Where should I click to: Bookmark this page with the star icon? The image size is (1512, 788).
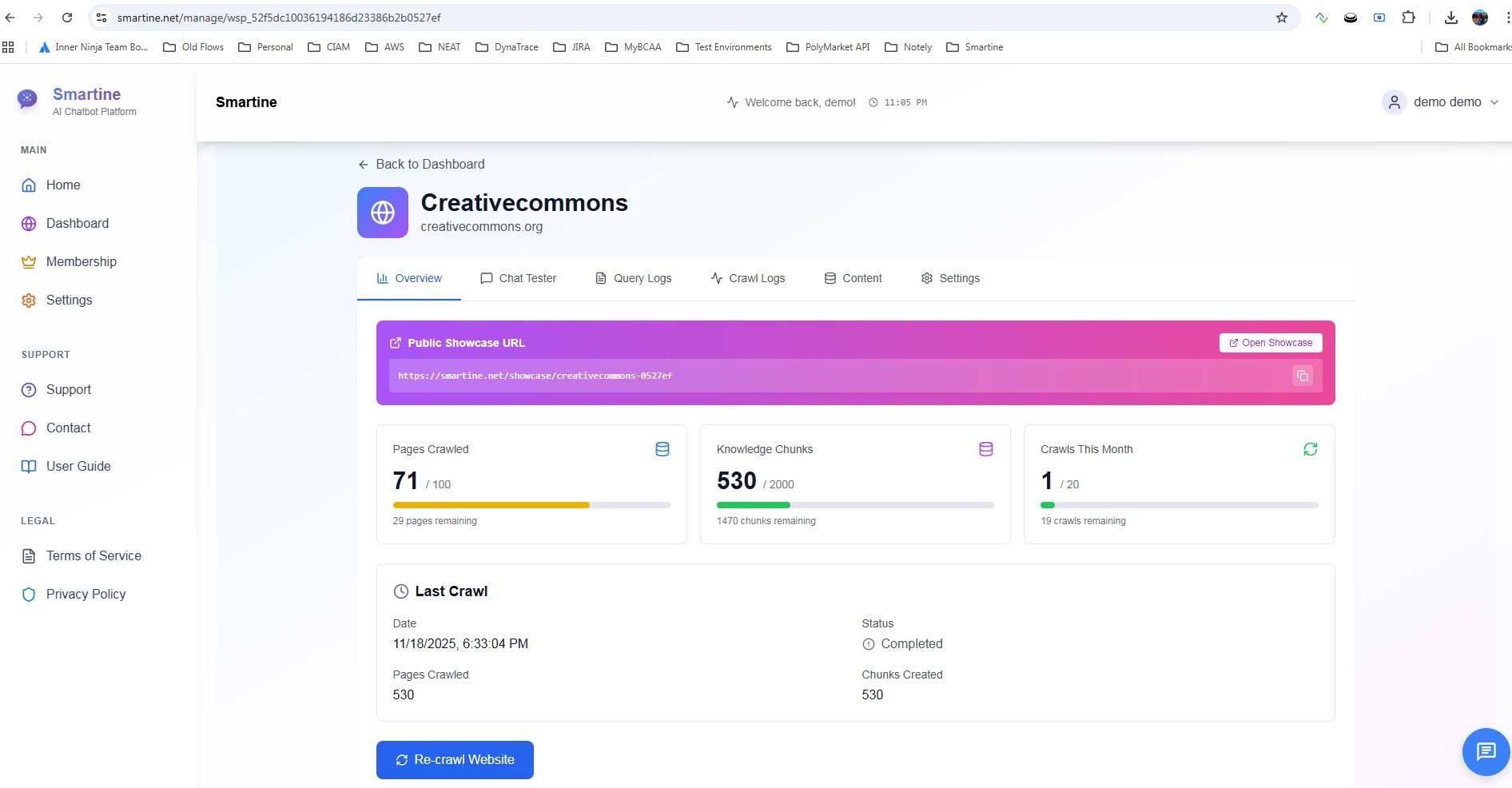point(1282,17)
